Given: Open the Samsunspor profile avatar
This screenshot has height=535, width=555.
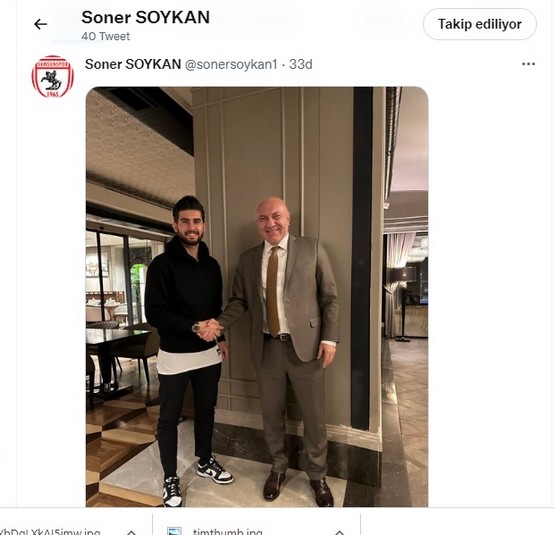Looking at the screenshot, I should click(53, 76).
